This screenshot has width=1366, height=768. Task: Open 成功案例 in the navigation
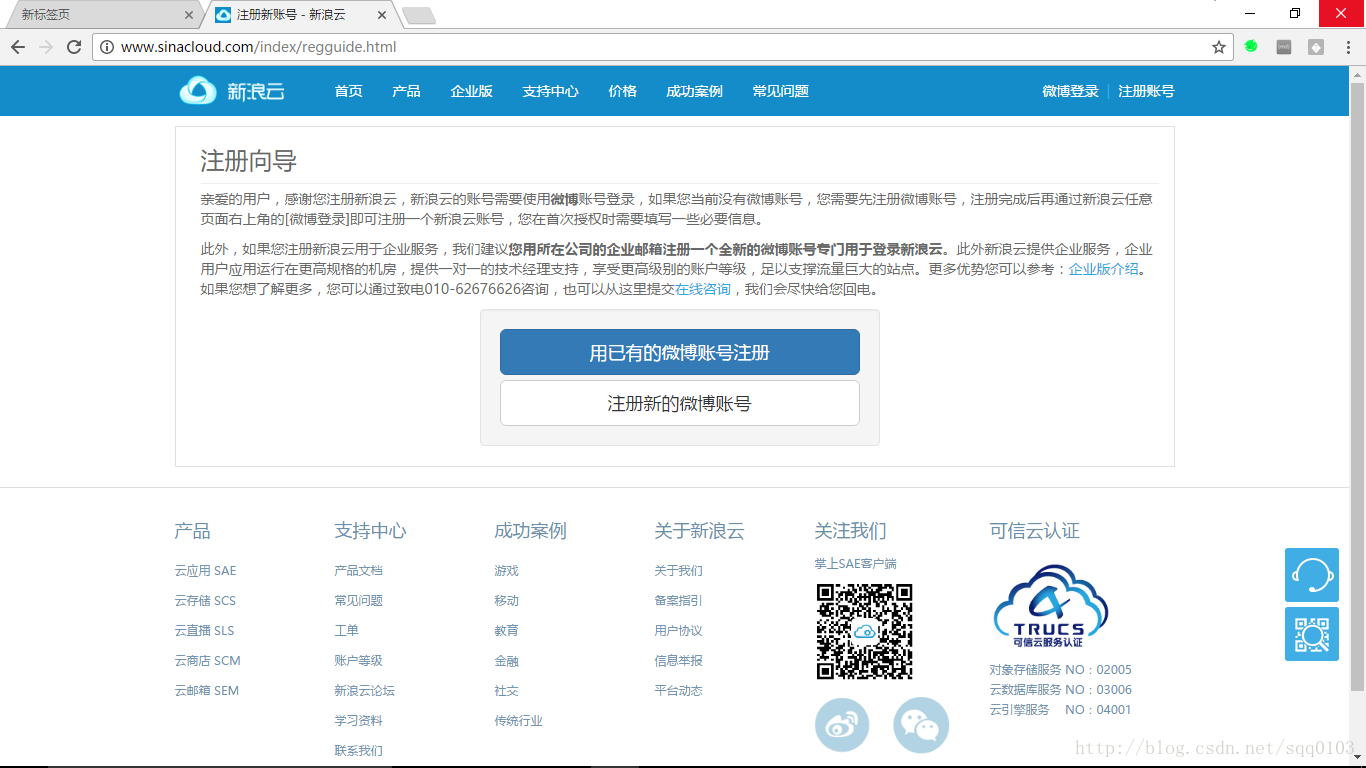(694, 91)
